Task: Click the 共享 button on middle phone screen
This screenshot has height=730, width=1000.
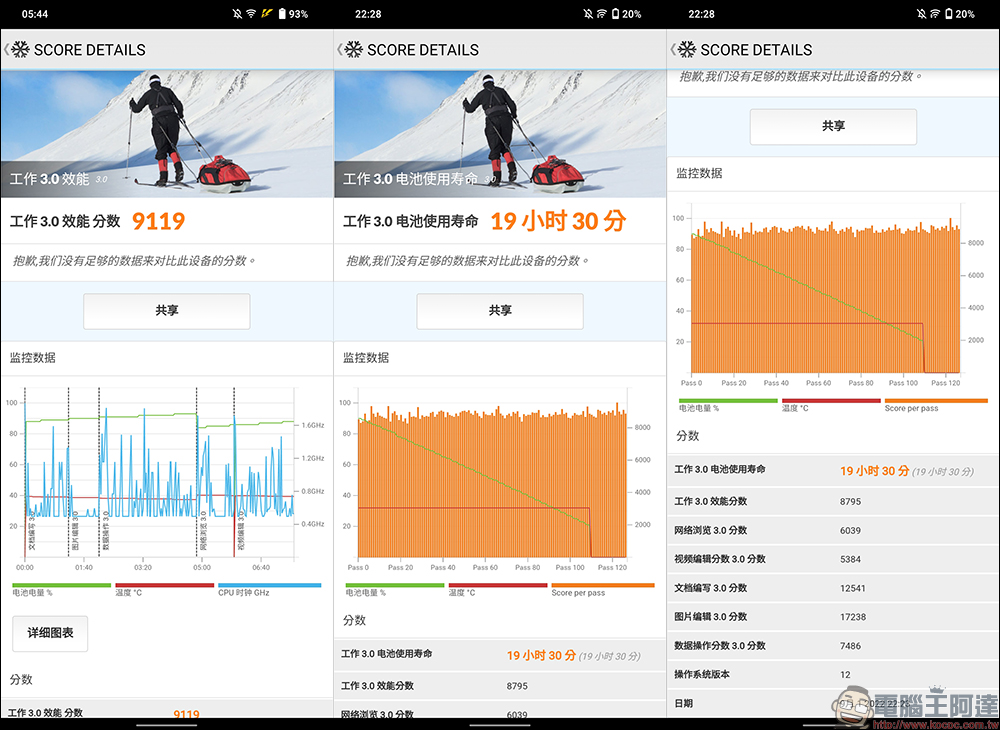Action: pos(500,311)
